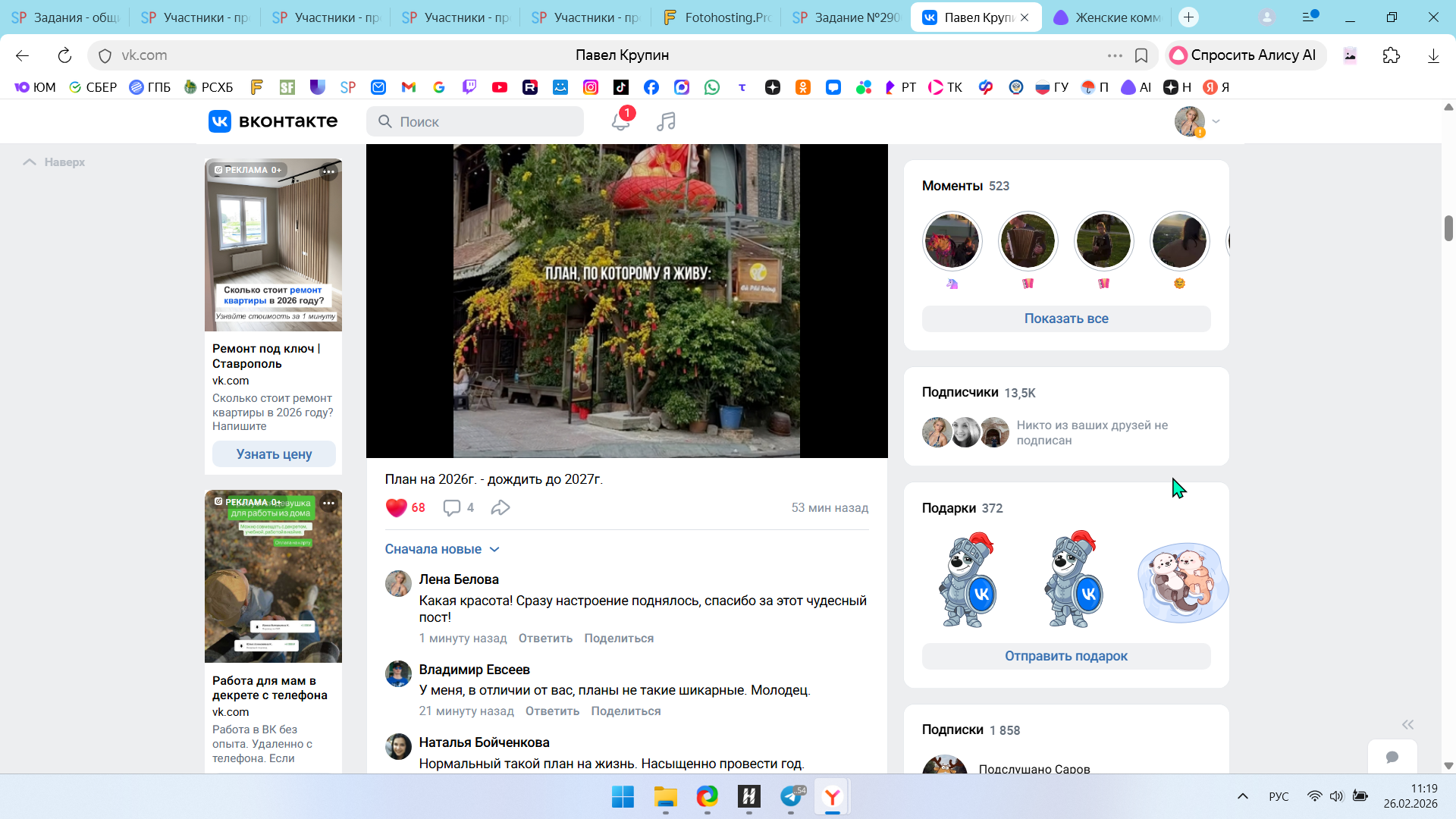This screenshot has height=819, width=1456.
Task: Share the post using arrow icon
Action: click(500, 507)
